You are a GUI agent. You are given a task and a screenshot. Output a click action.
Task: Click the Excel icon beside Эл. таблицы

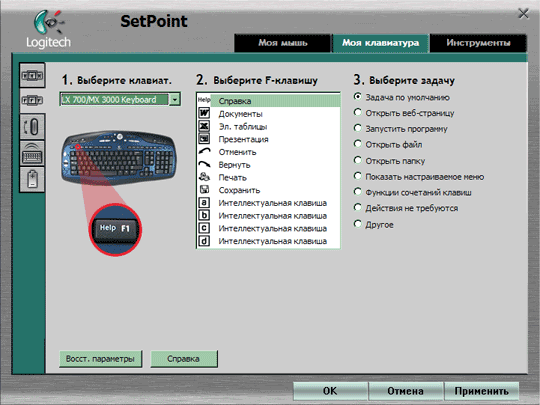click(x=204, y=126)
